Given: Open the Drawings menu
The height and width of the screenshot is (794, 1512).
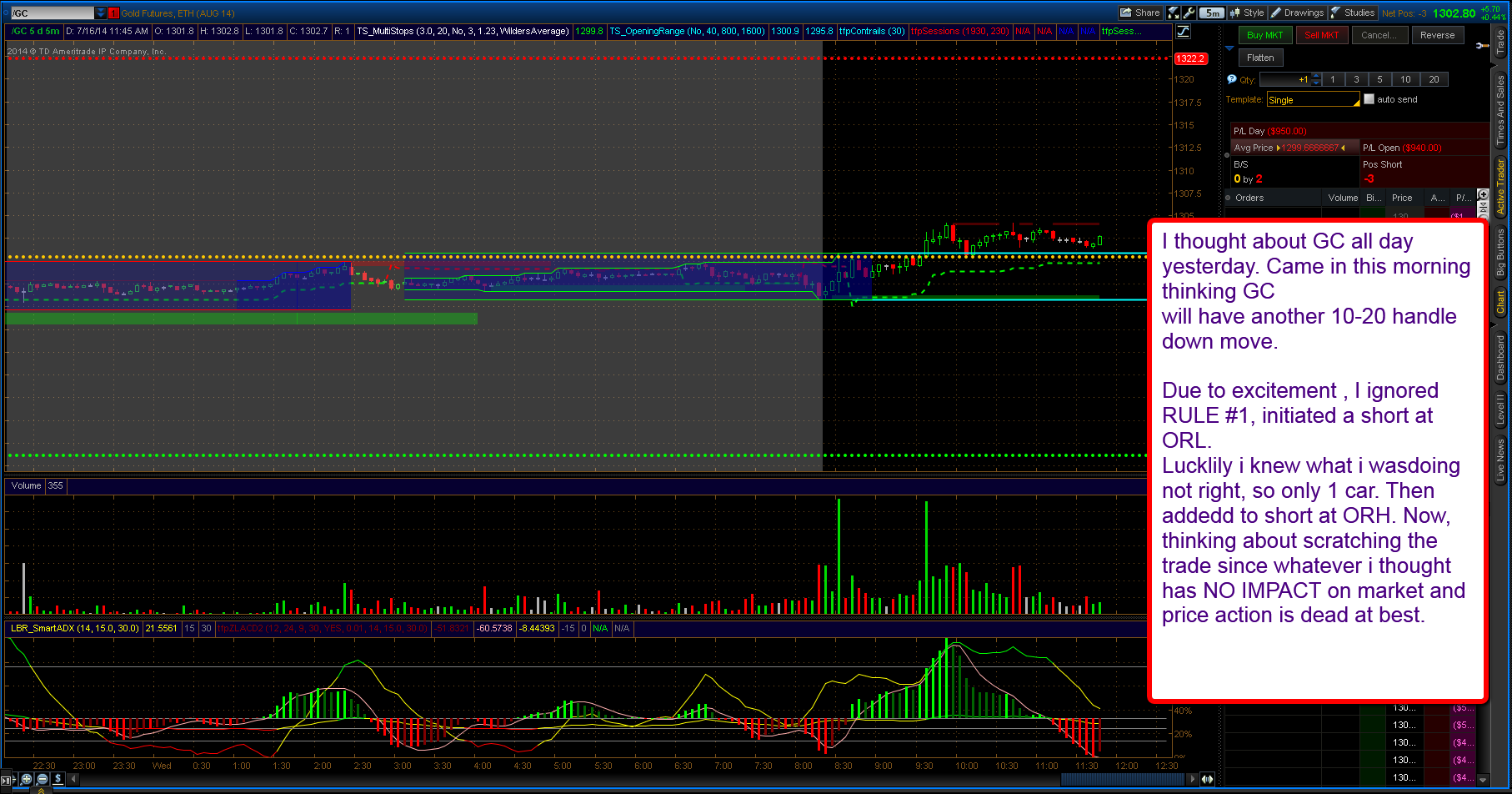Looking at the screenshot, I should pos(1297,13).
